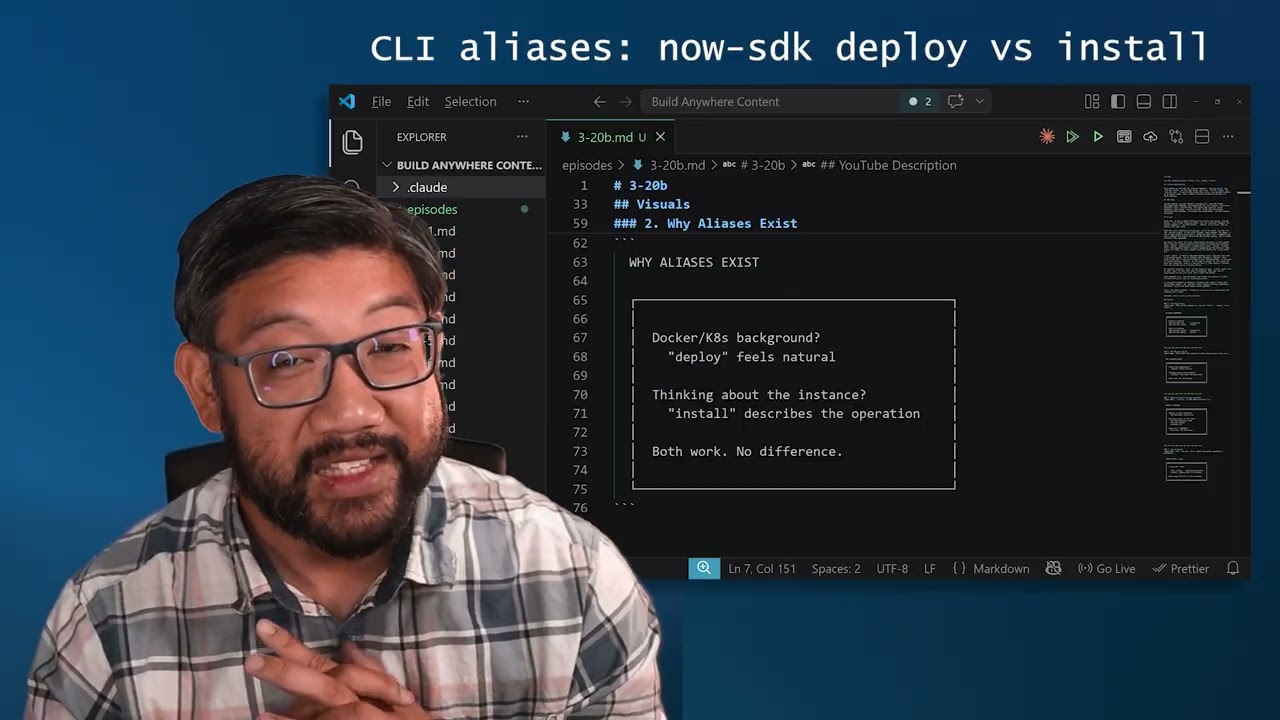Go forward with the right arrow

click(626, 101)
